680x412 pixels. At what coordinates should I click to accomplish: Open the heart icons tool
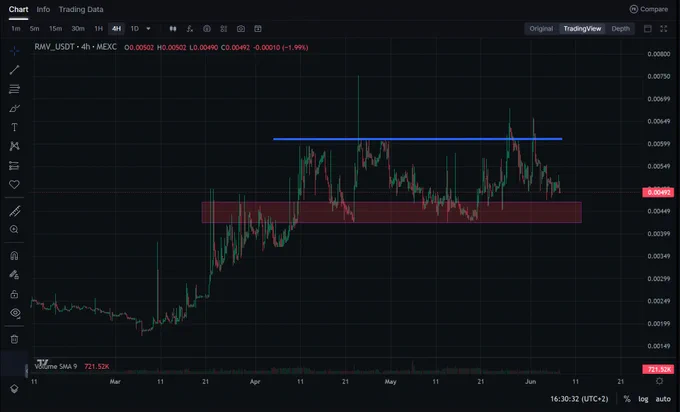point(14,184)
